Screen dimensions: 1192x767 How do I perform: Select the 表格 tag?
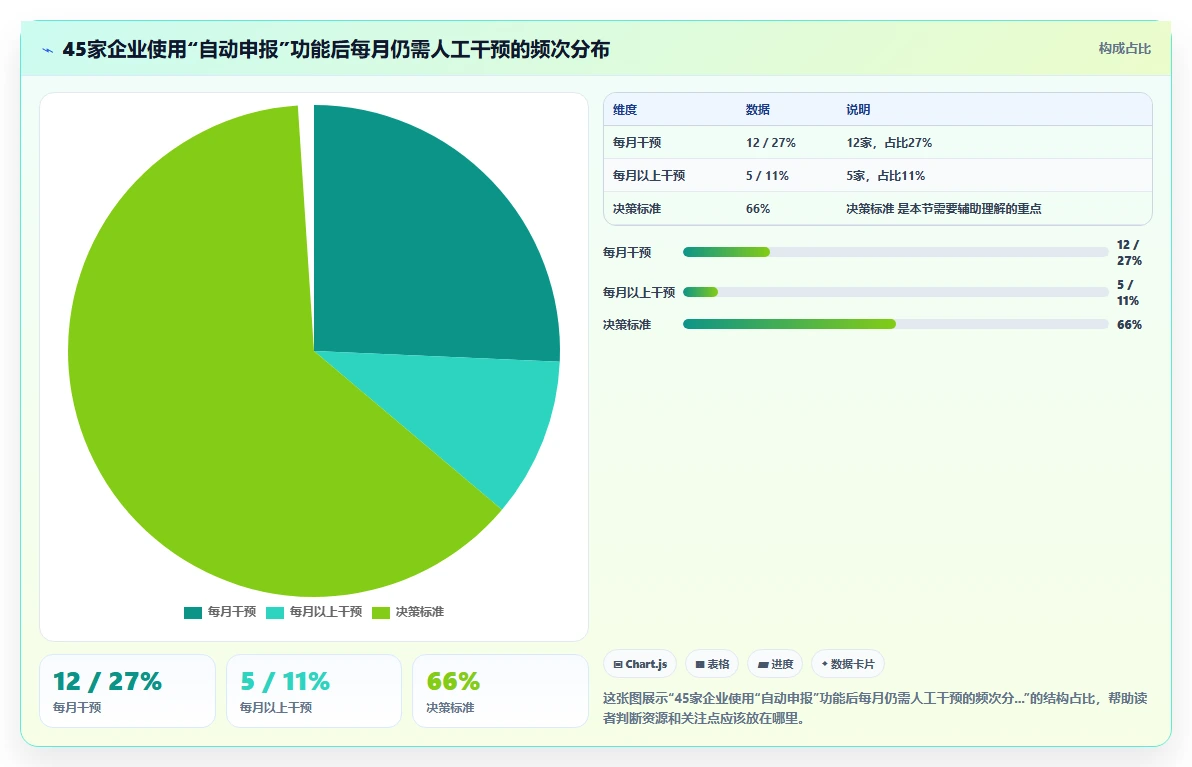tap(712, 664)
